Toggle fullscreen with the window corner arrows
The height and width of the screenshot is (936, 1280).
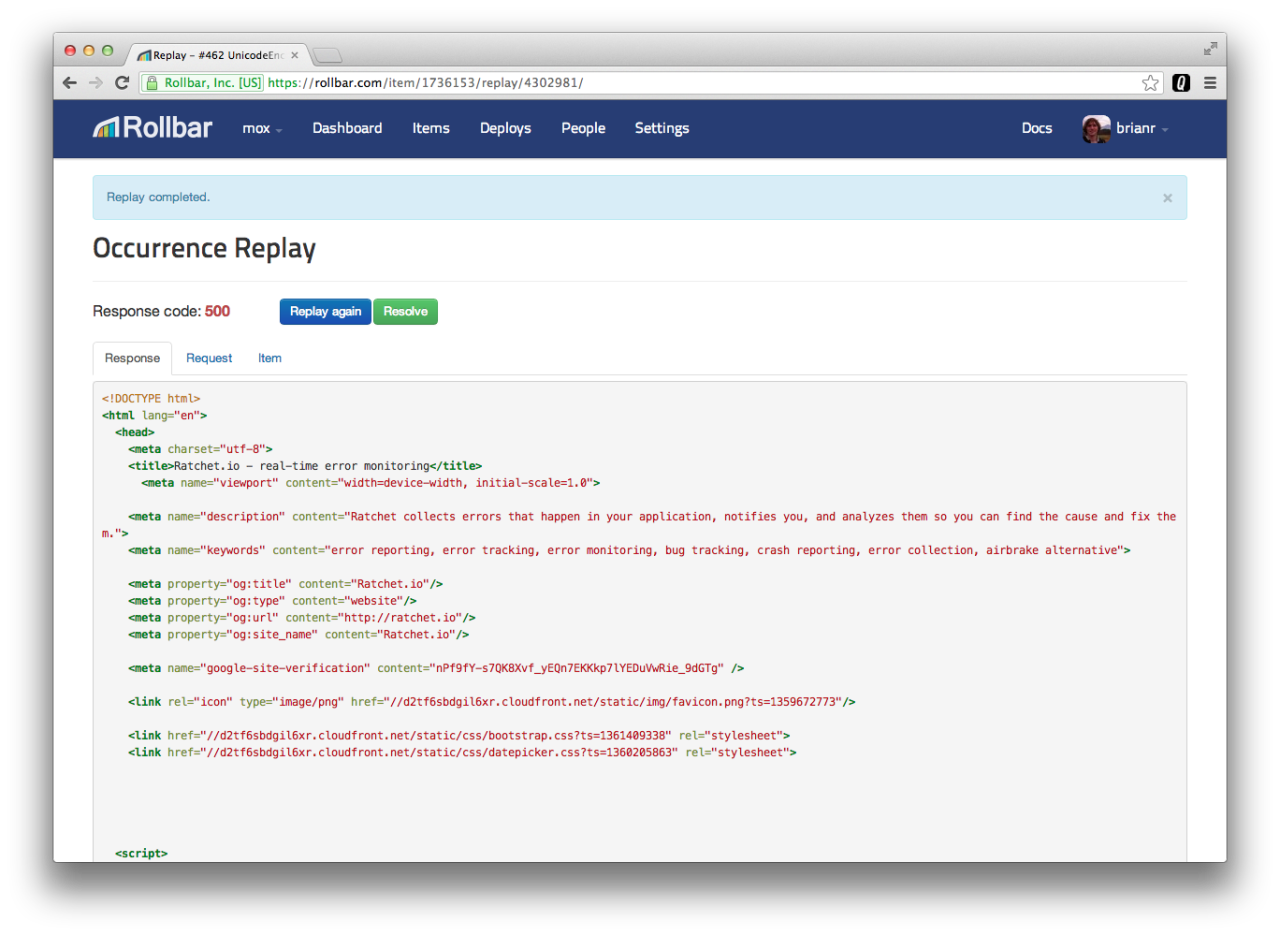pyautogui.click(x=1210, y=48)
